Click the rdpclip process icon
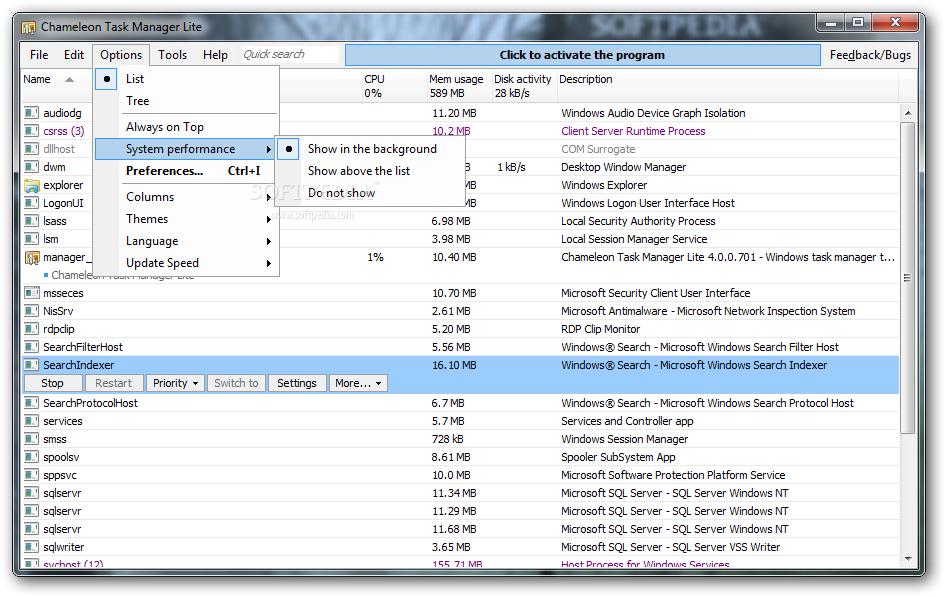 pos(31,329)
